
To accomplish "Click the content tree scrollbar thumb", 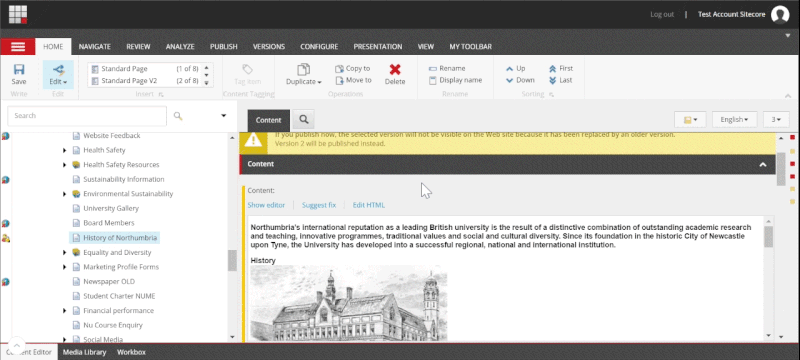I will [233, 261].
